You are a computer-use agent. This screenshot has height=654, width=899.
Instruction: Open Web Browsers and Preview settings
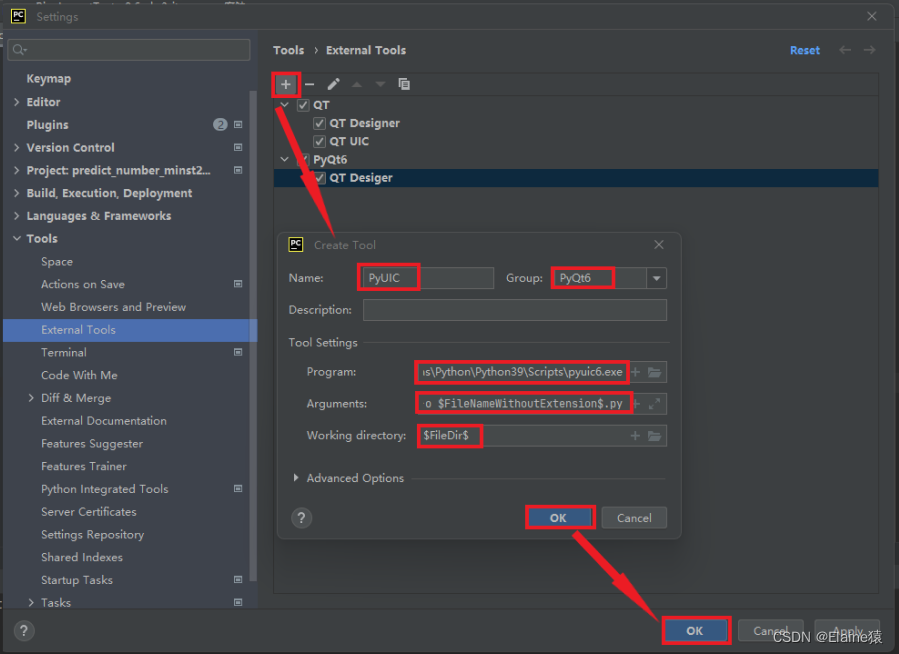pyautogui.click(x=114, y=307)
